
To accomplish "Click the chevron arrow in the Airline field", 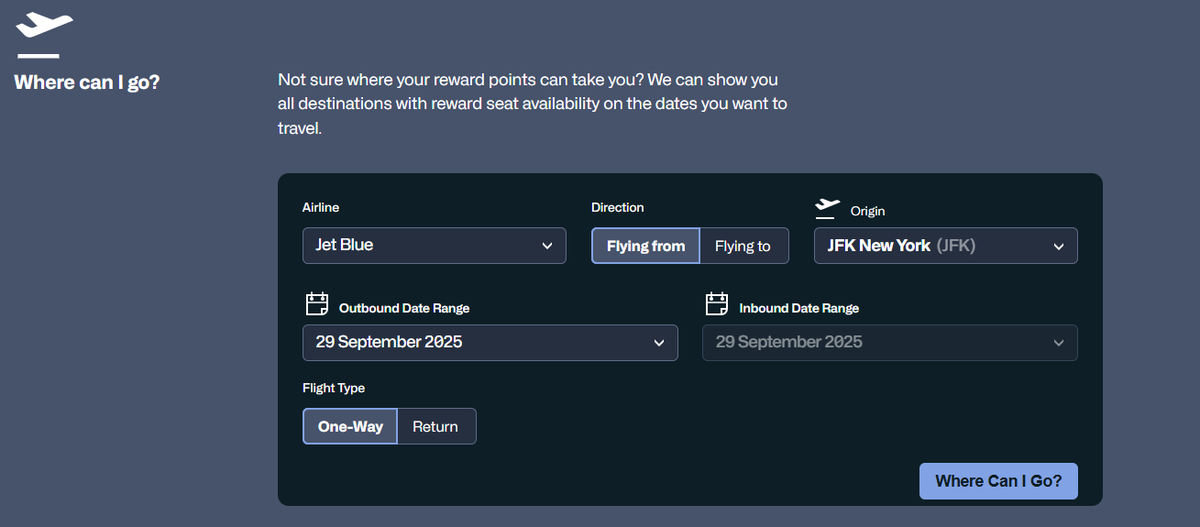I will point(547,246).
